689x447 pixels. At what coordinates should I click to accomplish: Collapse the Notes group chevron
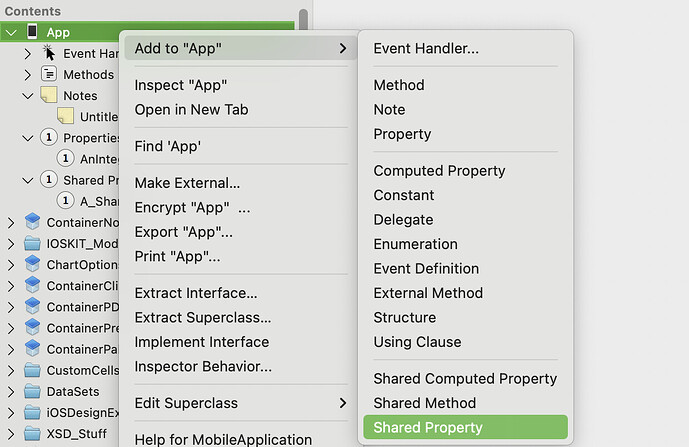pos(28,96)
